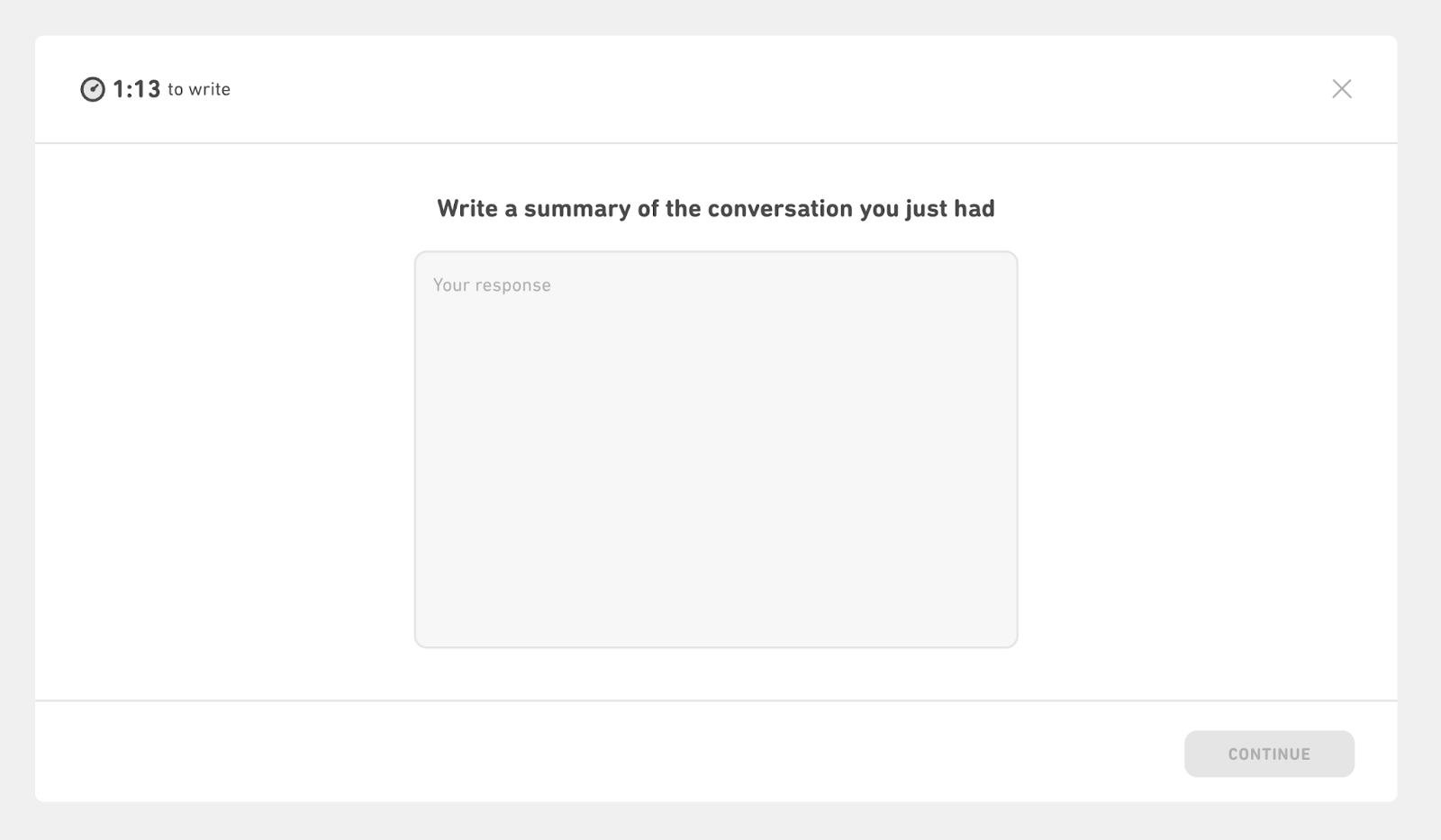Screen dimensions: 1441x840
Task: Click the bold "1:13" time digits
Action: pos(136,89)
